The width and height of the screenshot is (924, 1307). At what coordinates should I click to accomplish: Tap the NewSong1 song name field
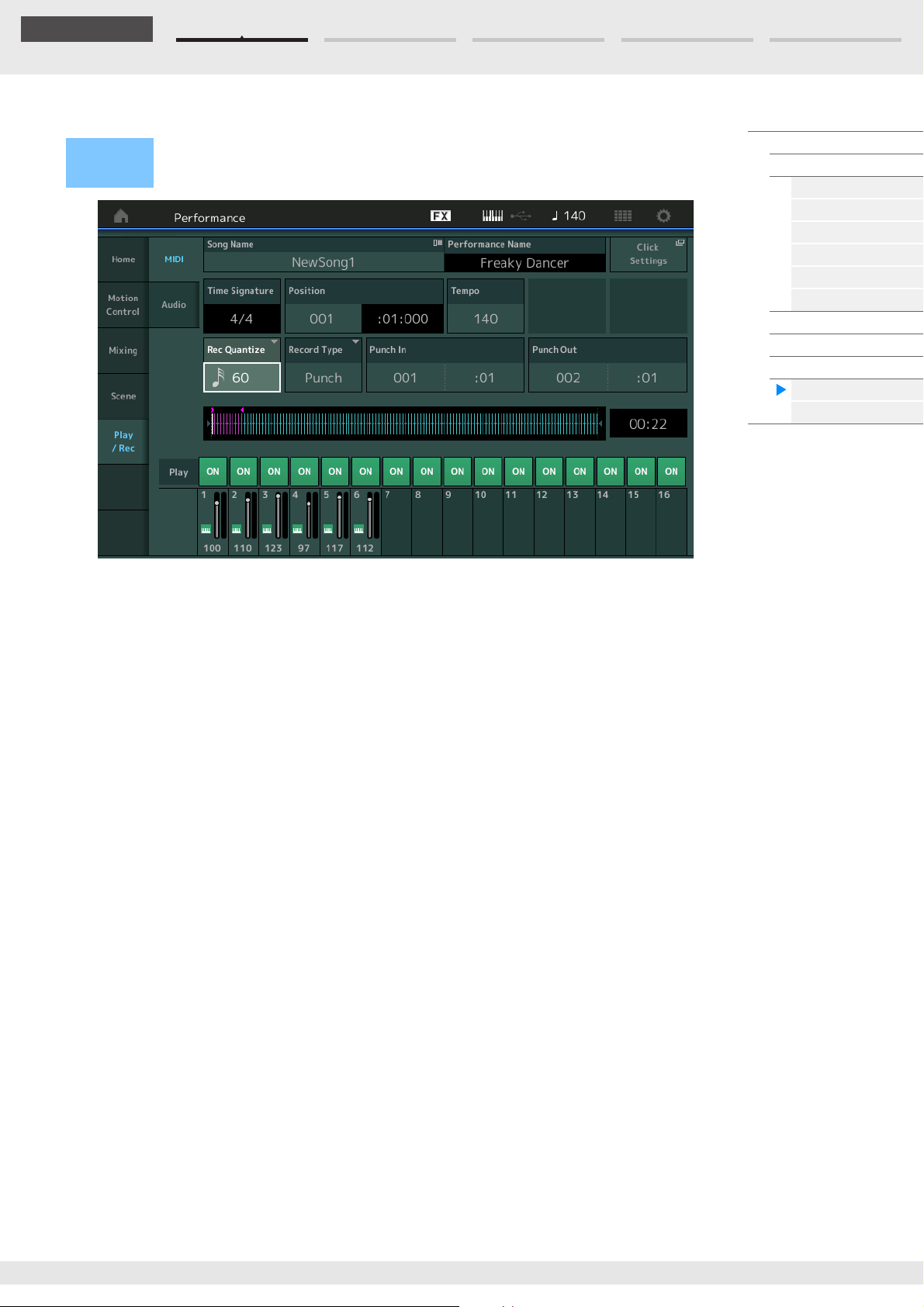(324, 262)
